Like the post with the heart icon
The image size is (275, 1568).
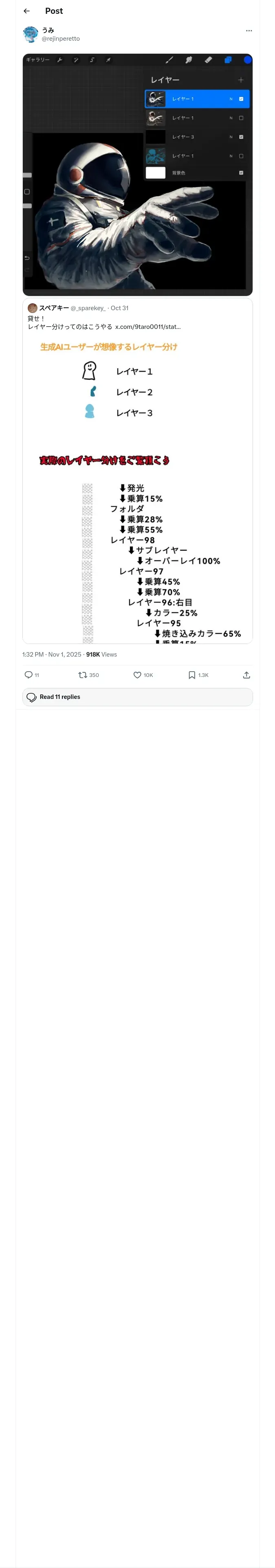click(x=137, y=675)
